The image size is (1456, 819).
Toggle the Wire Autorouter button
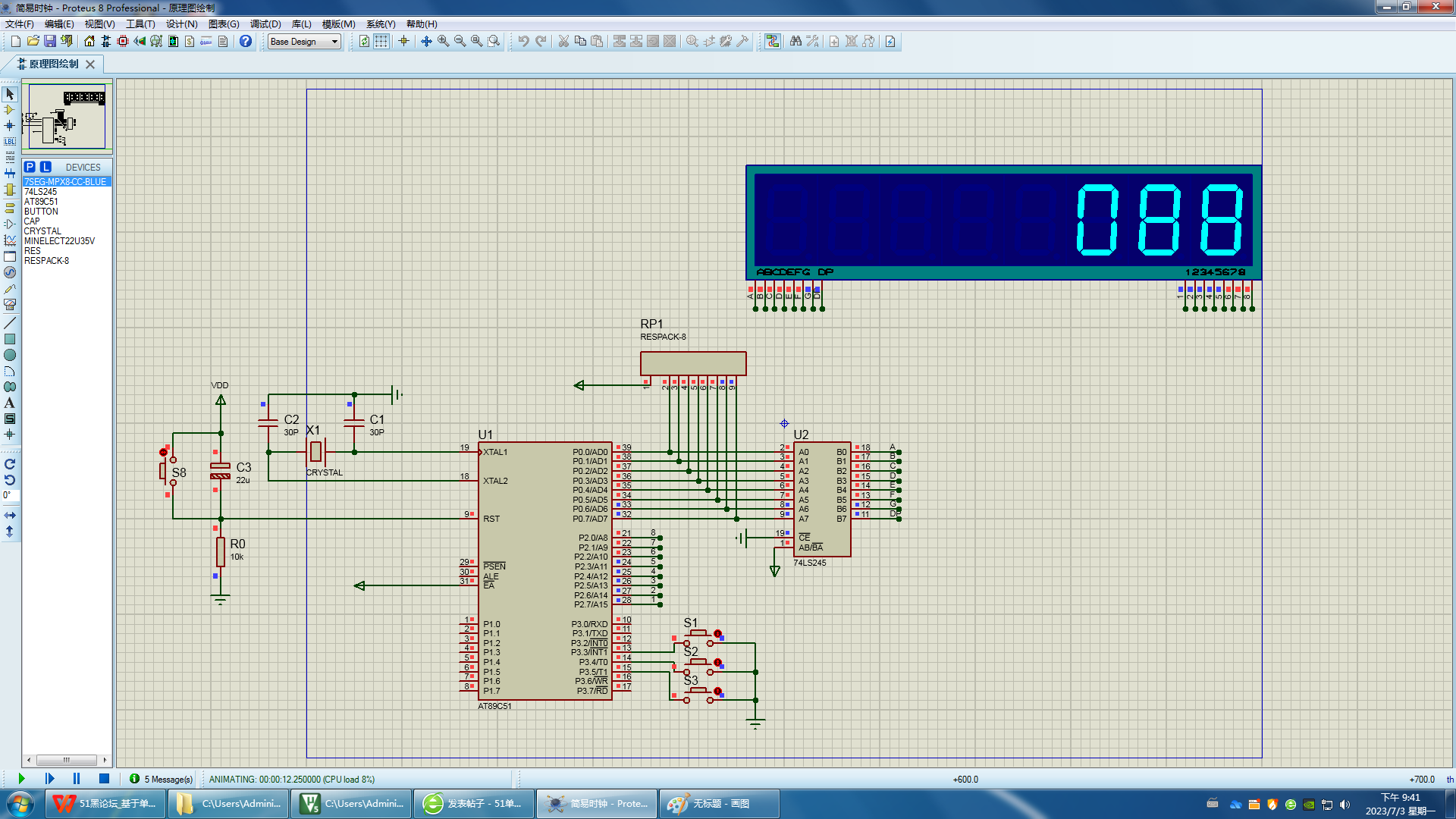click(x=773, y=41)
